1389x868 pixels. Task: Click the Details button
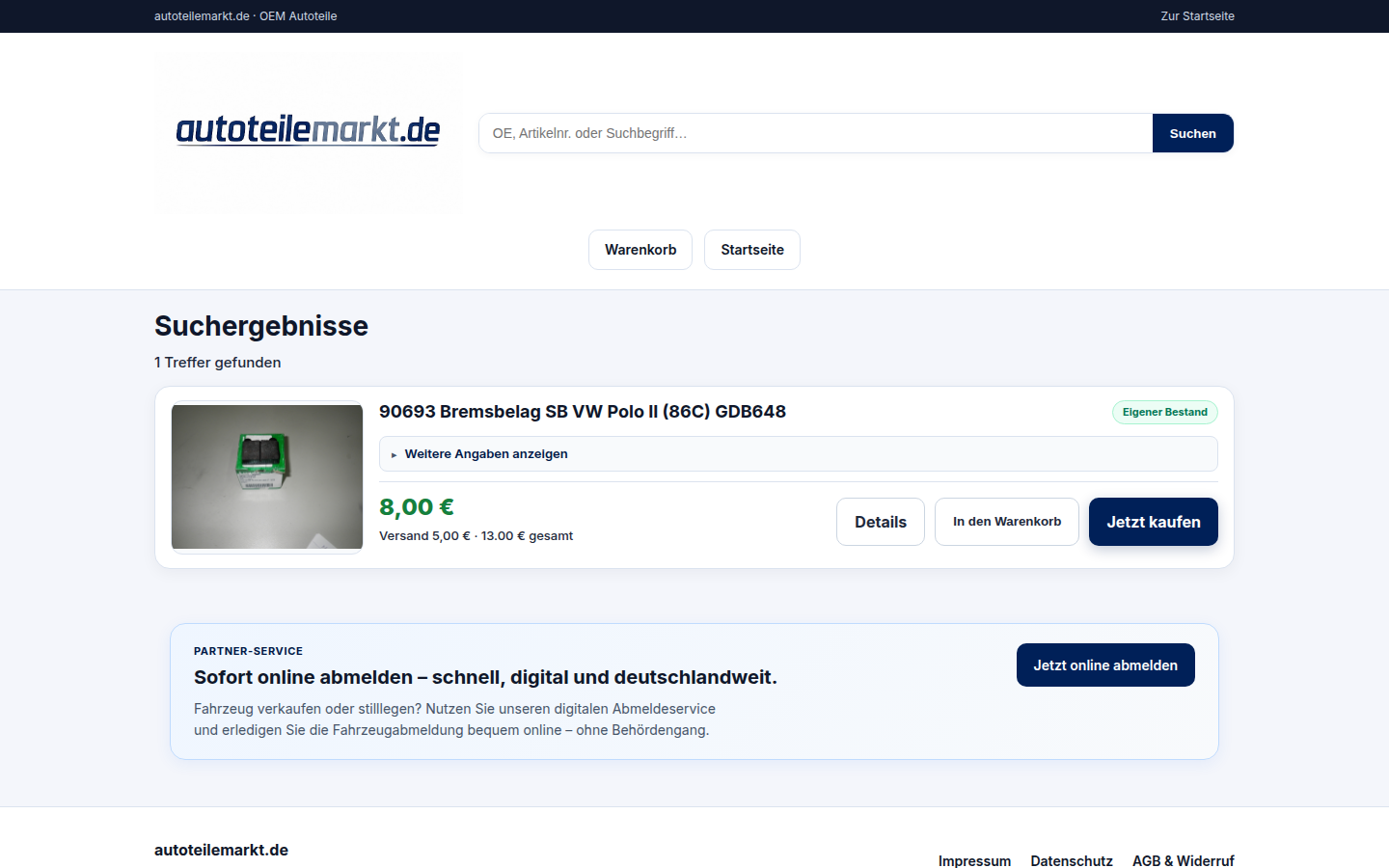[881, 522]
